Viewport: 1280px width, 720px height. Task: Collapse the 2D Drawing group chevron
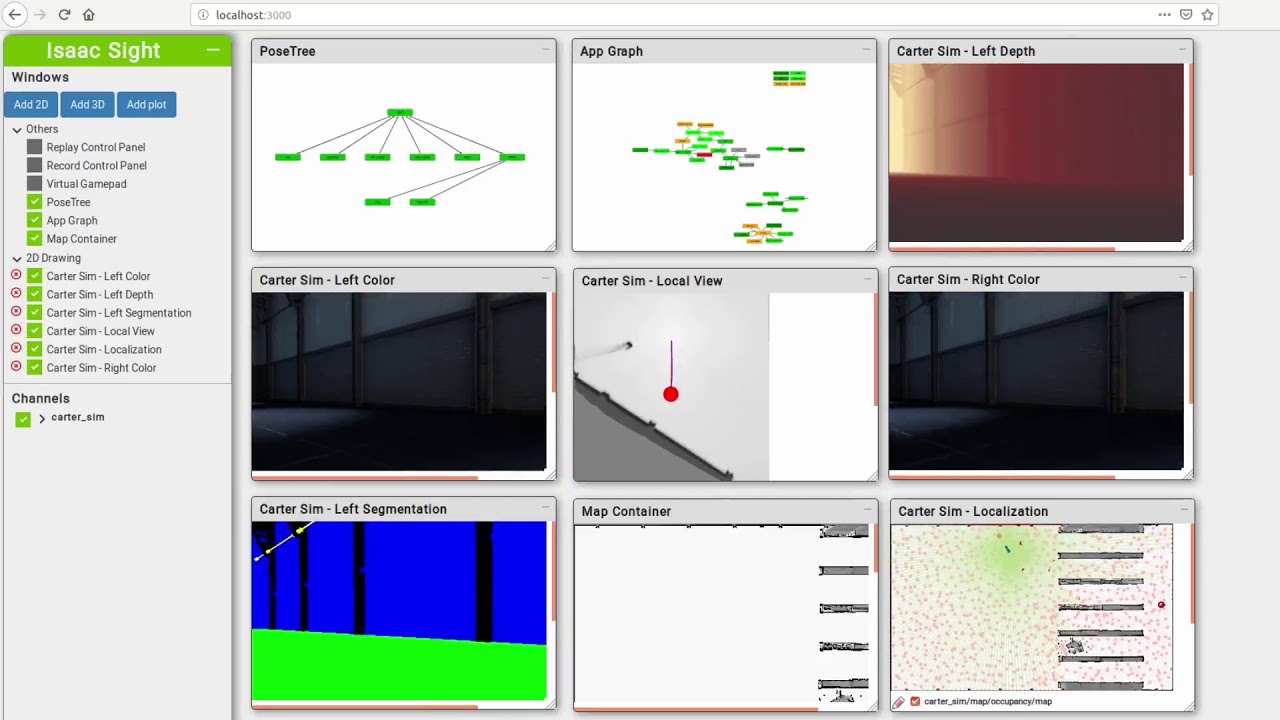(17, 258)
